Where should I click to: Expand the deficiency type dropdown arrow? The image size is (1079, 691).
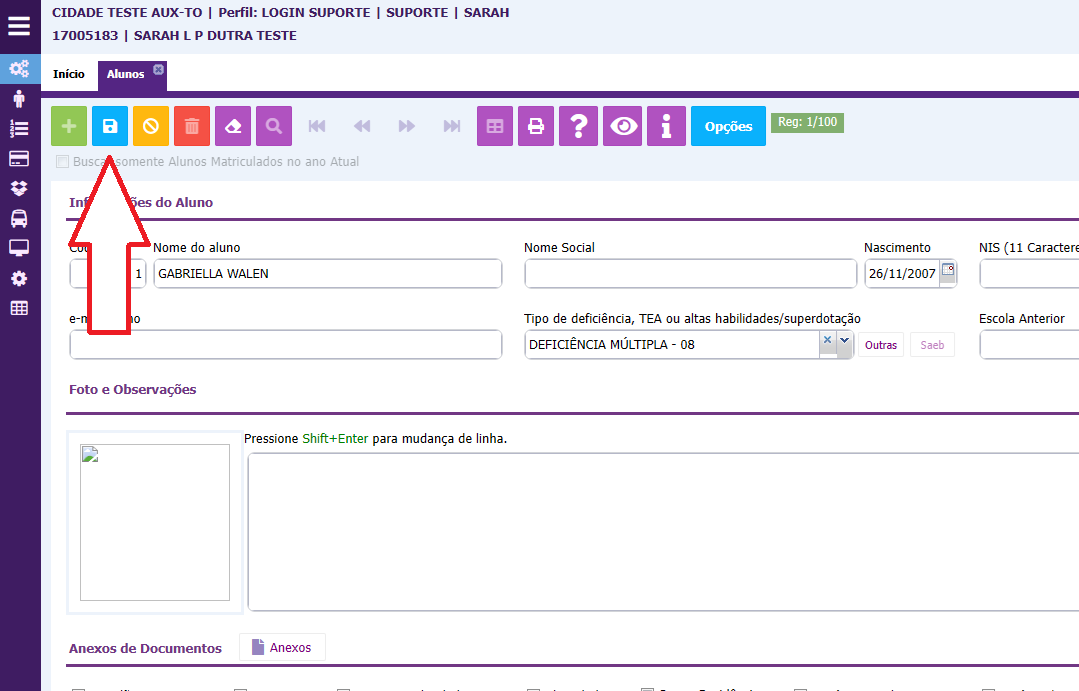point(844,341)
